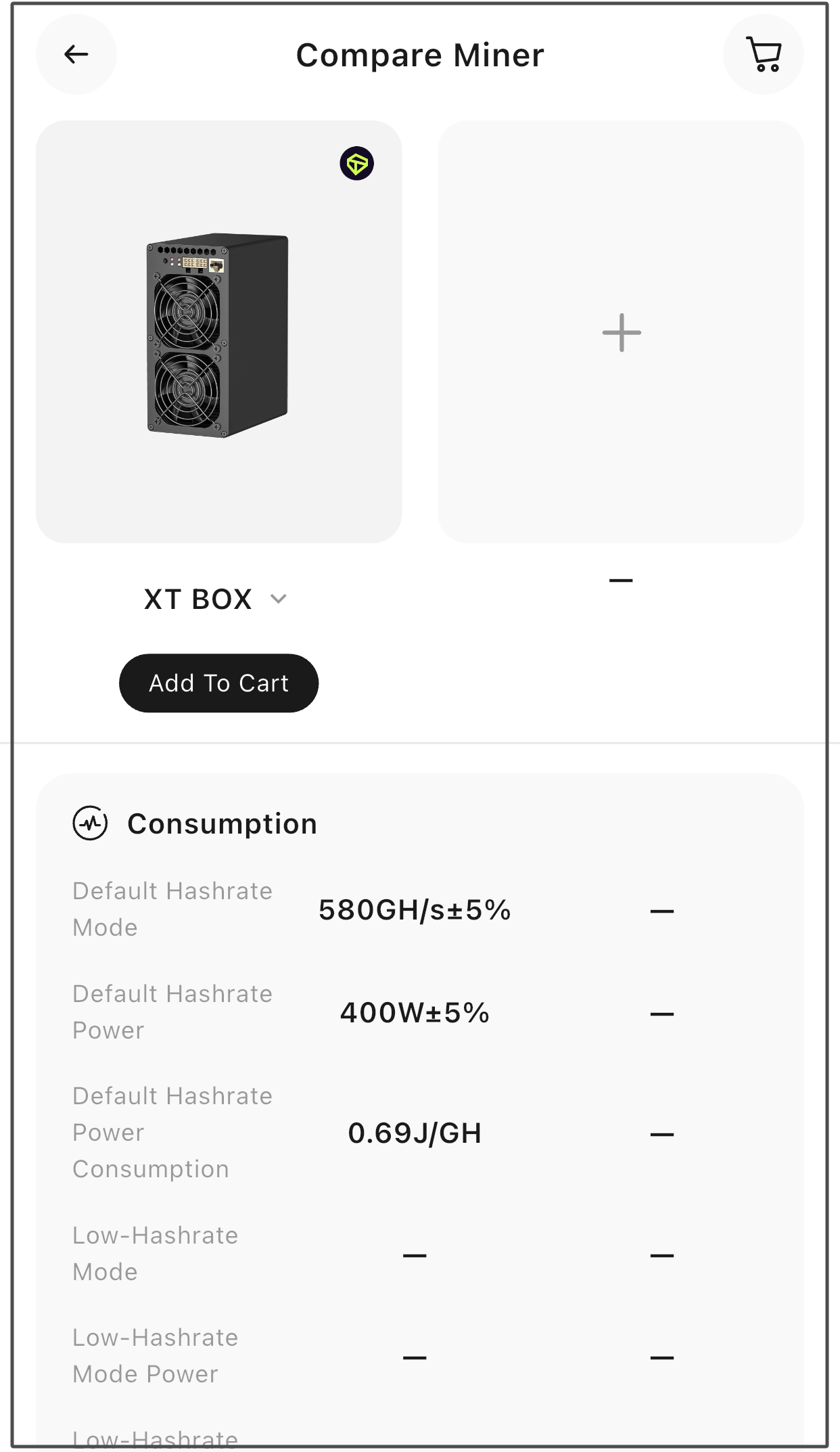
Task: Click the 400W±5% power value
Action: point(414,1013)
